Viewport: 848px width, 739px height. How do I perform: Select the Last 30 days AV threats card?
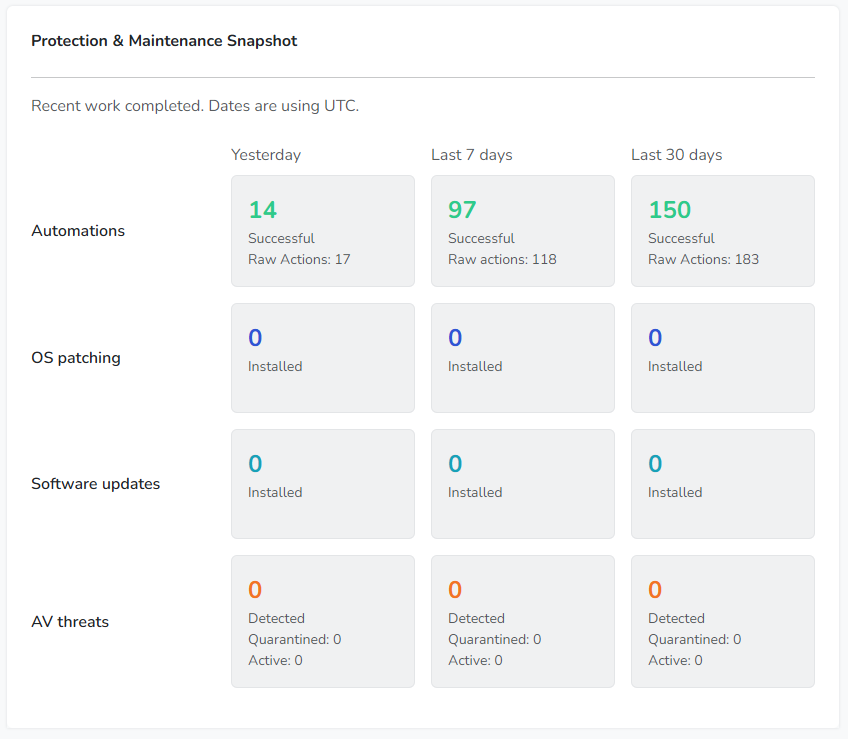(722, 621)
